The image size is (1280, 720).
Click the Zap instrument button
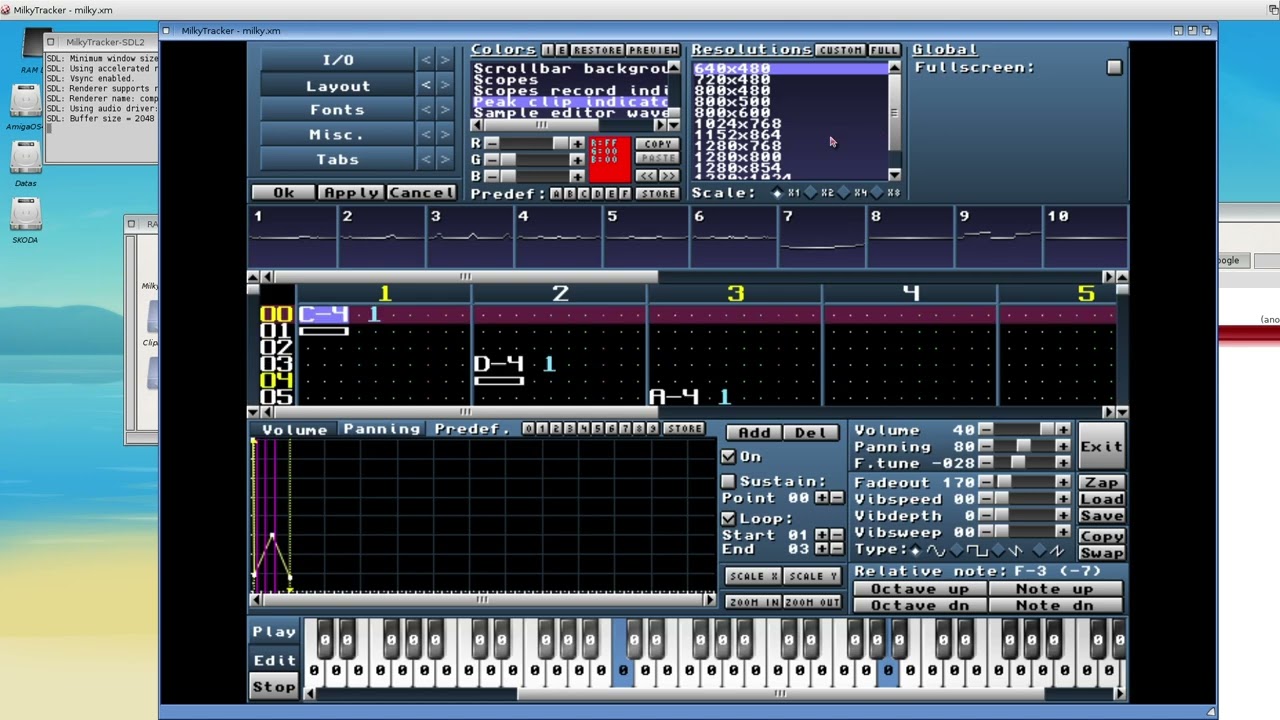tap(1101, 483)
